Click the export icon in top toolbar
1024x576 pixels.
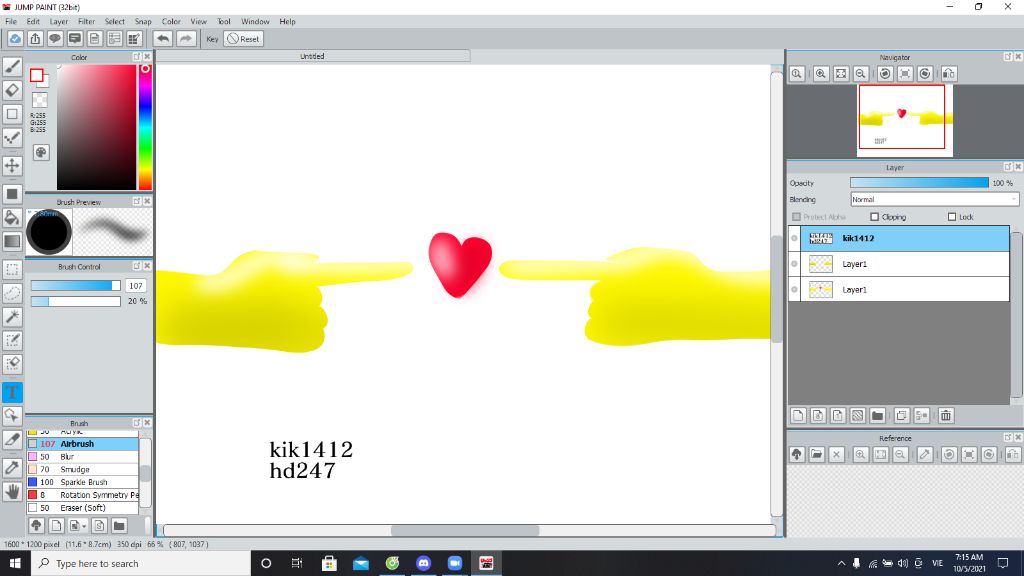click(35, 39)
